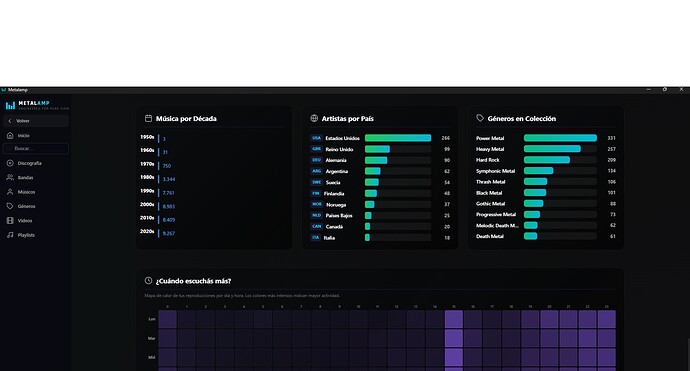Screen dimensions: 690x371
Task: Click the Argentina country label
Action: (337, 172)
